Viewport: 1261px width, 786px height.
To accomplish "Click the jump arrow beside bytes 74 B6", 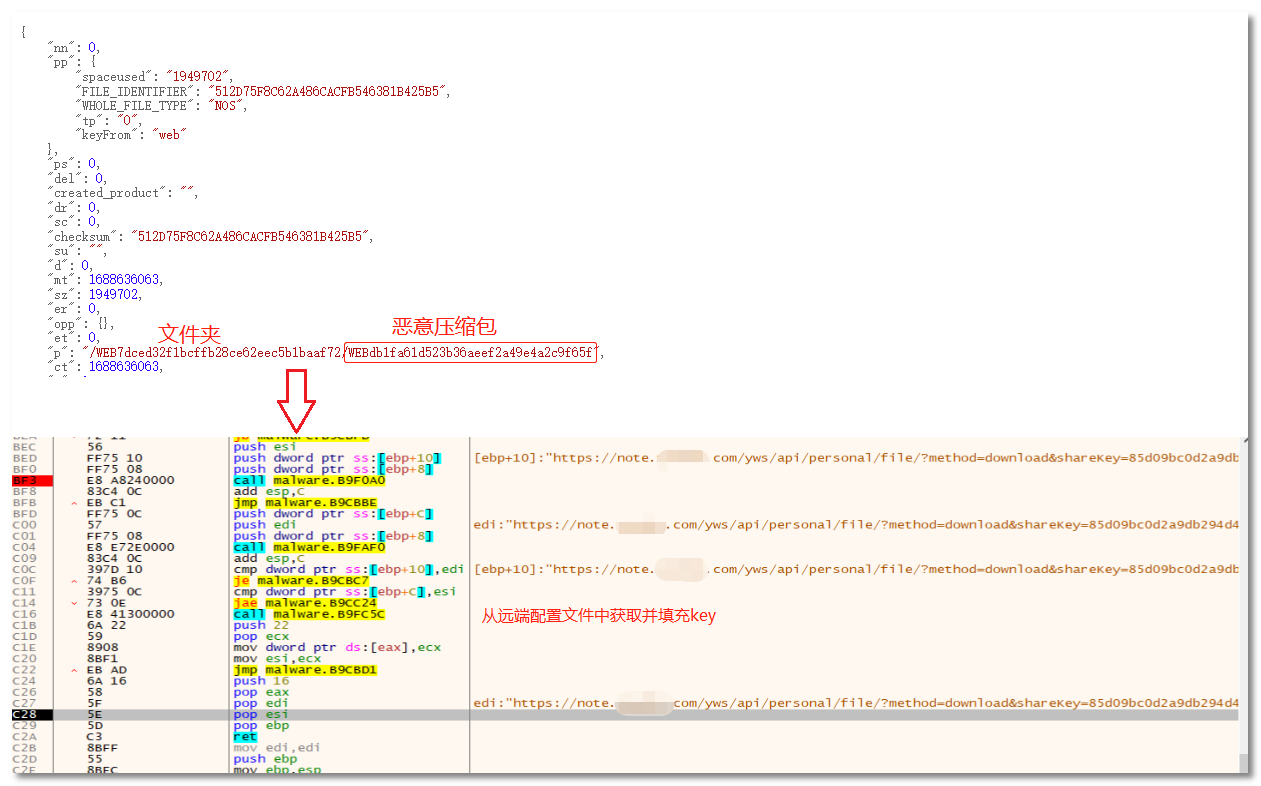I will click(x=76, y=580).
